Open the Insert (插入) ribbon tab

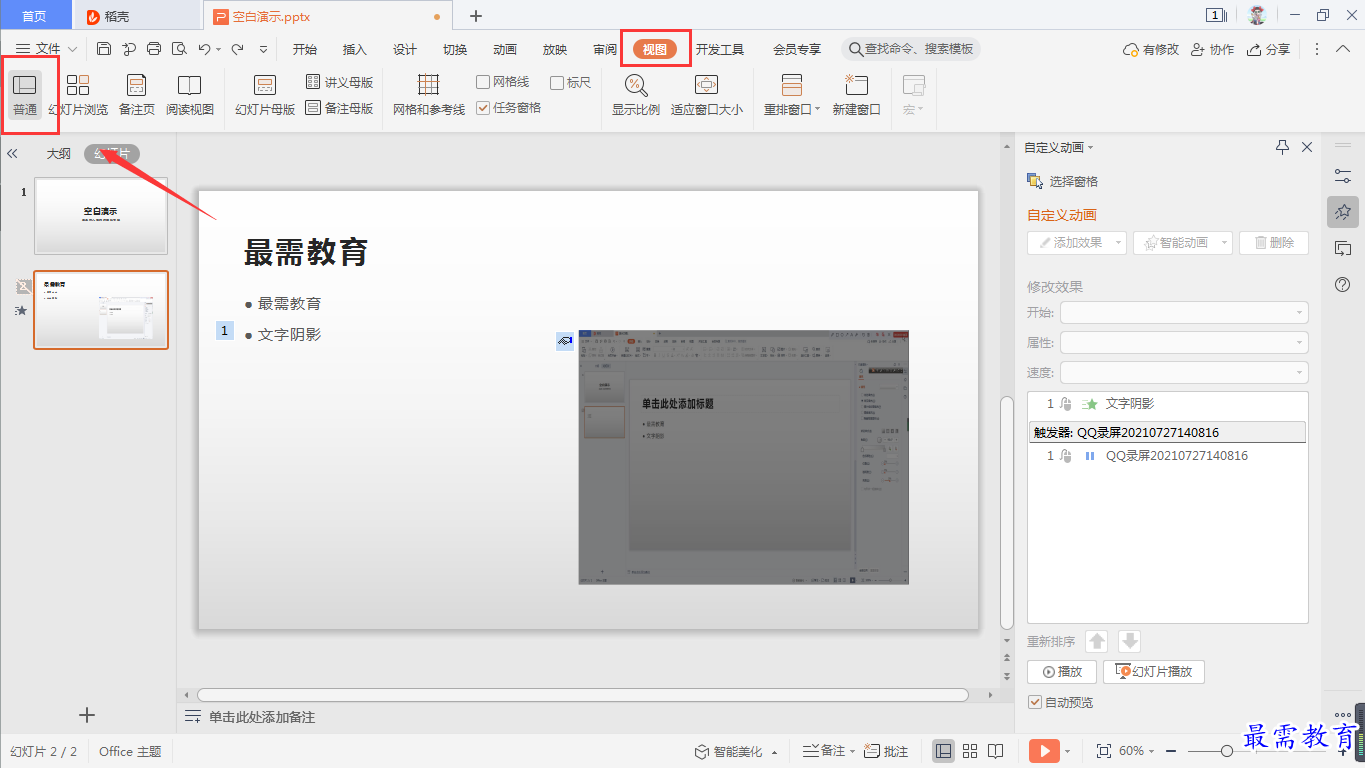[355, 49]
